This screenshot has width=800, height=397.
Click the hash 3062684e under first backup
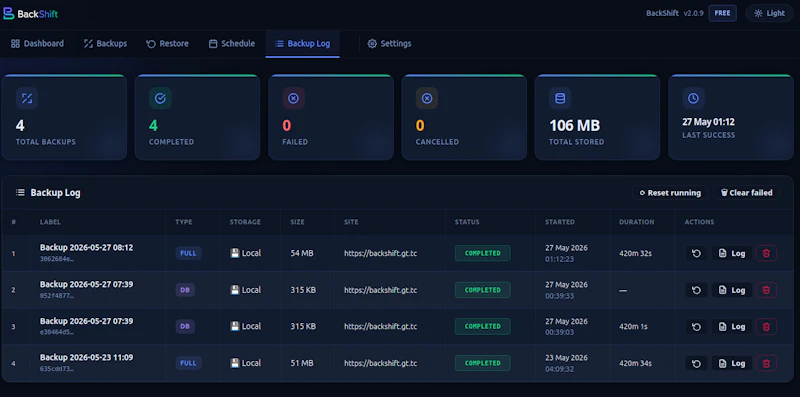pos(57,259)
